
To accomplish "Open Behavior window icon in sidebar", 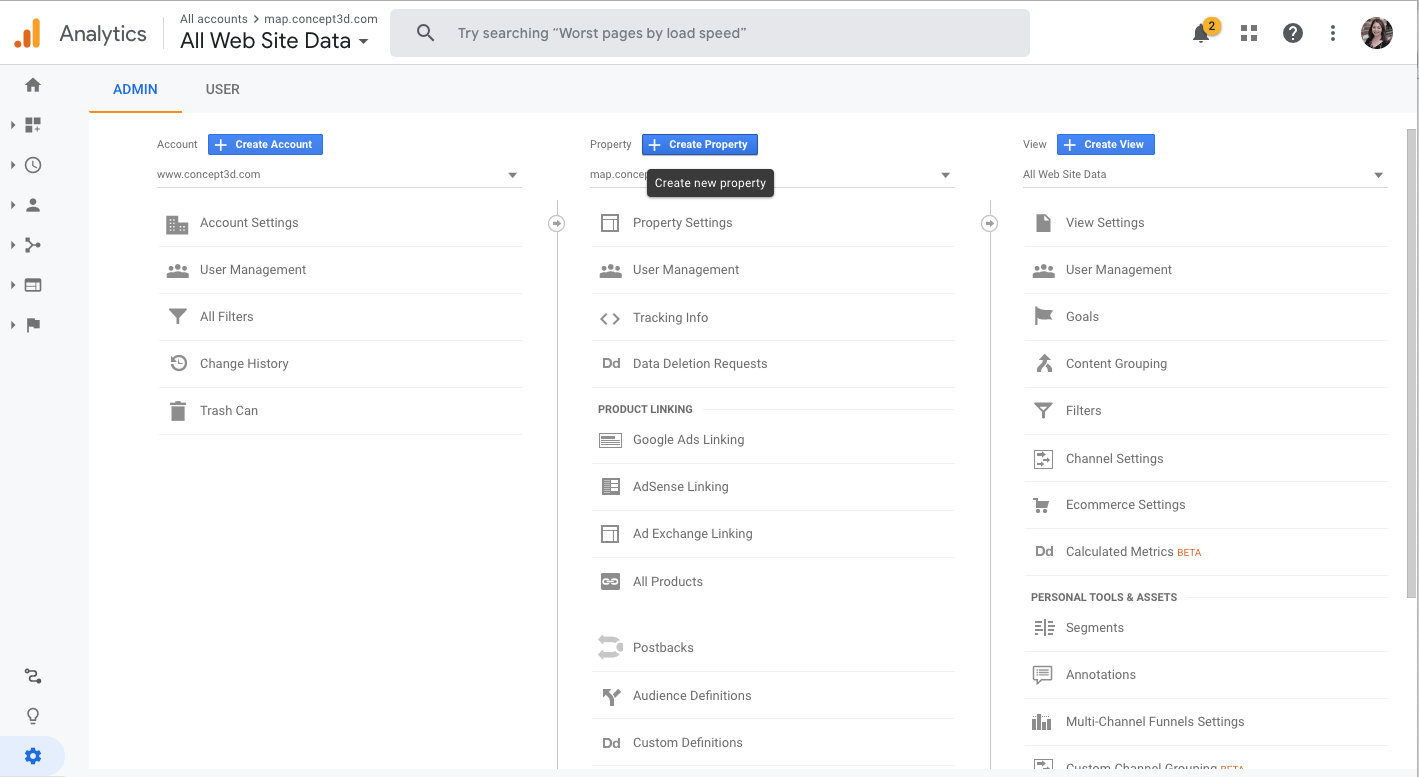I will pyautogui.click(x=33, y=285).
